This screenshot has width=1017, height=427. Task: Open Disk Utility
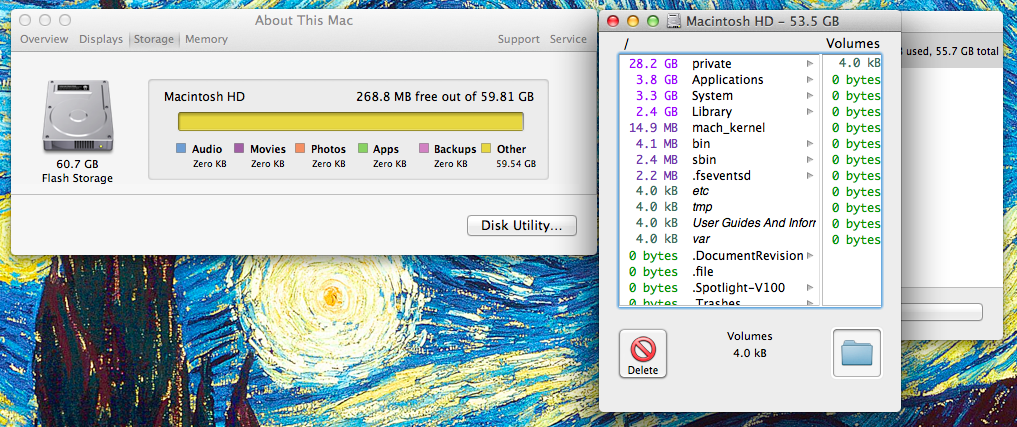coord(521,226)
